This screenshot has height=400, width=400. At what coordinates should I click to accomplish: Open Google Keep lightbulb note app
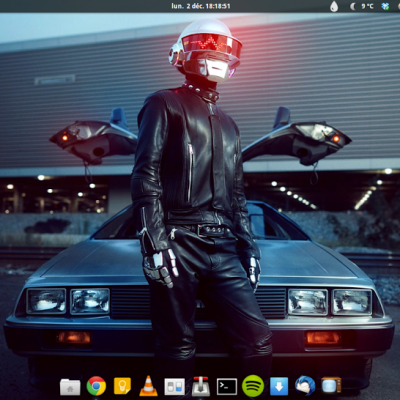tap(122, 386)
